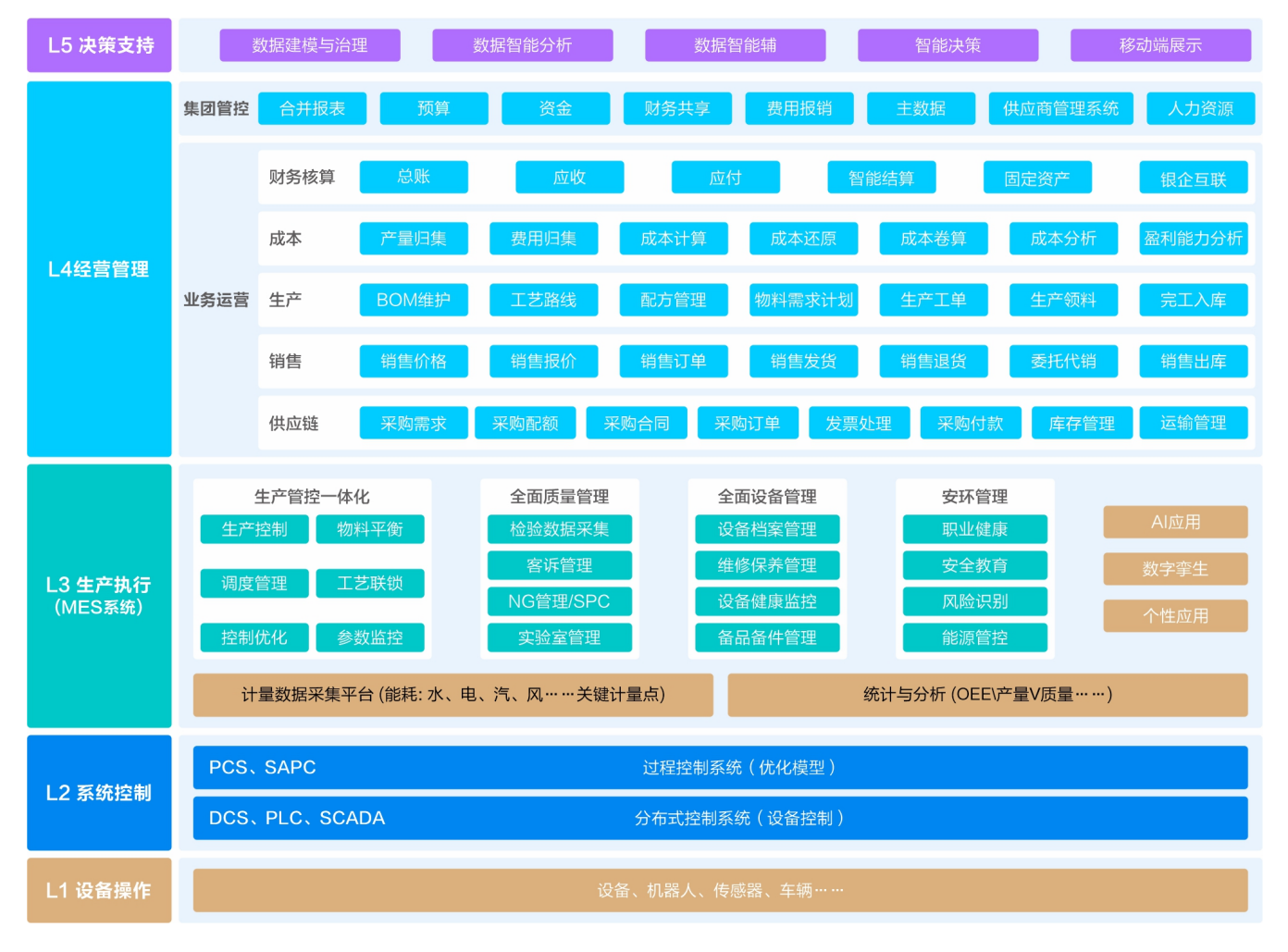The width and height of the screenshot is (1288, 952).
Task: Click the 供应商管理系统 button
Action: tap(1059, 108)
